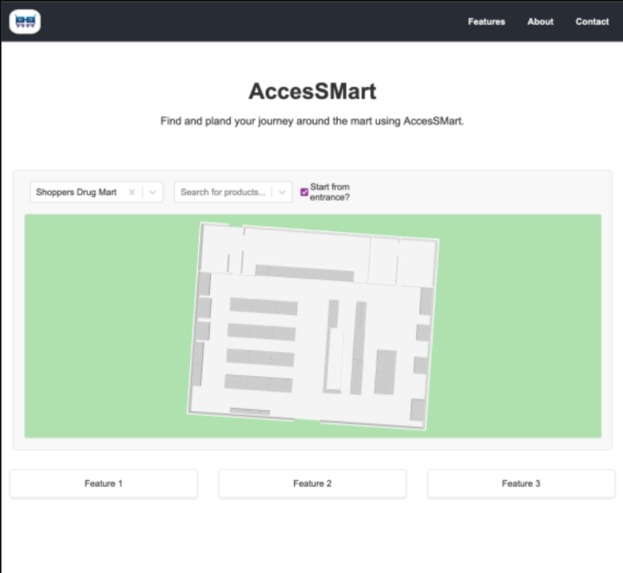The height and width of the screenshot is (573, 623).
Task: Expand the store selector dropdown arrow
Action: (x=152, y=192)
